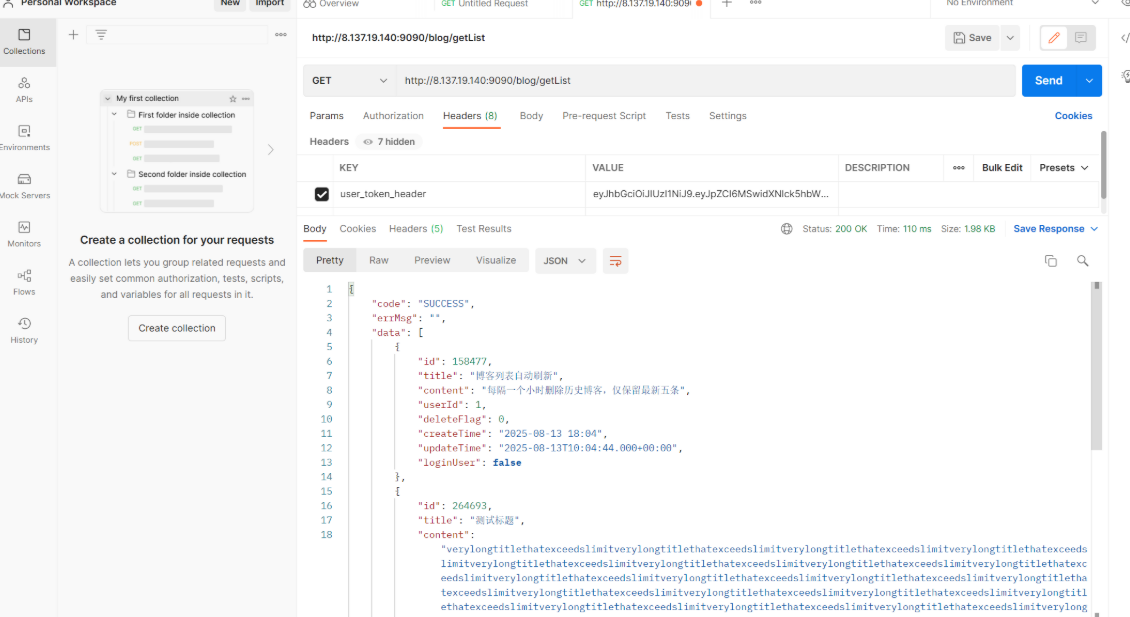Click the user_token_header value cell
1130x617 pixels.
pyautogui.click(x=711, y=194)
